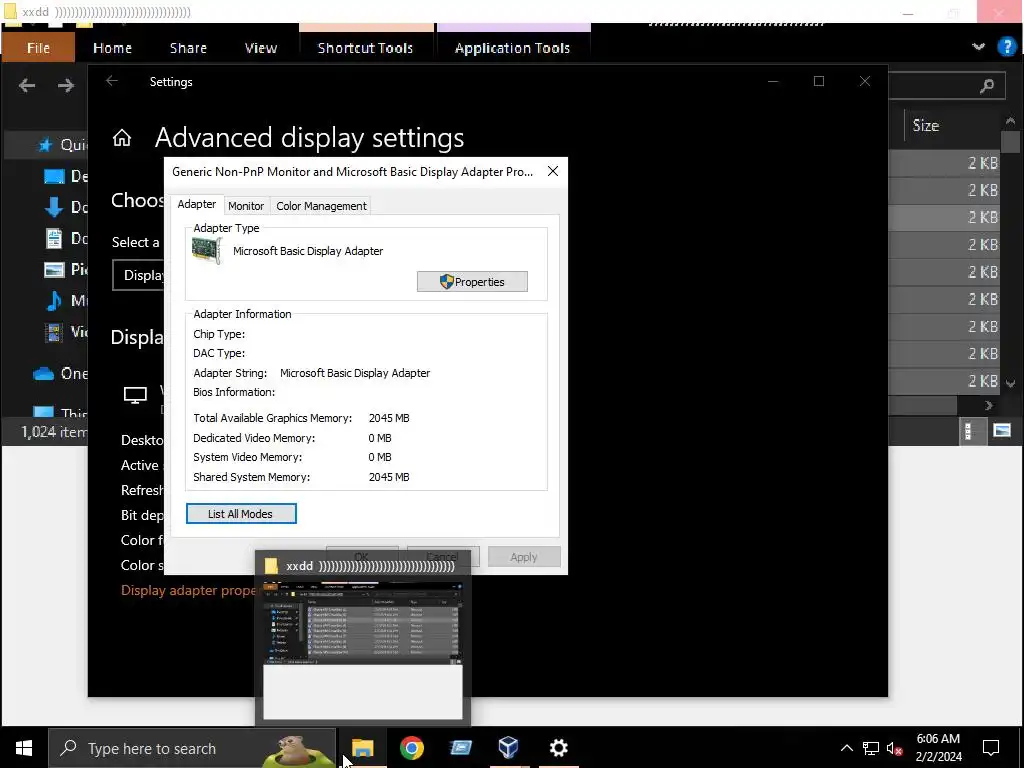Open File Explorer help icon

1006,47
